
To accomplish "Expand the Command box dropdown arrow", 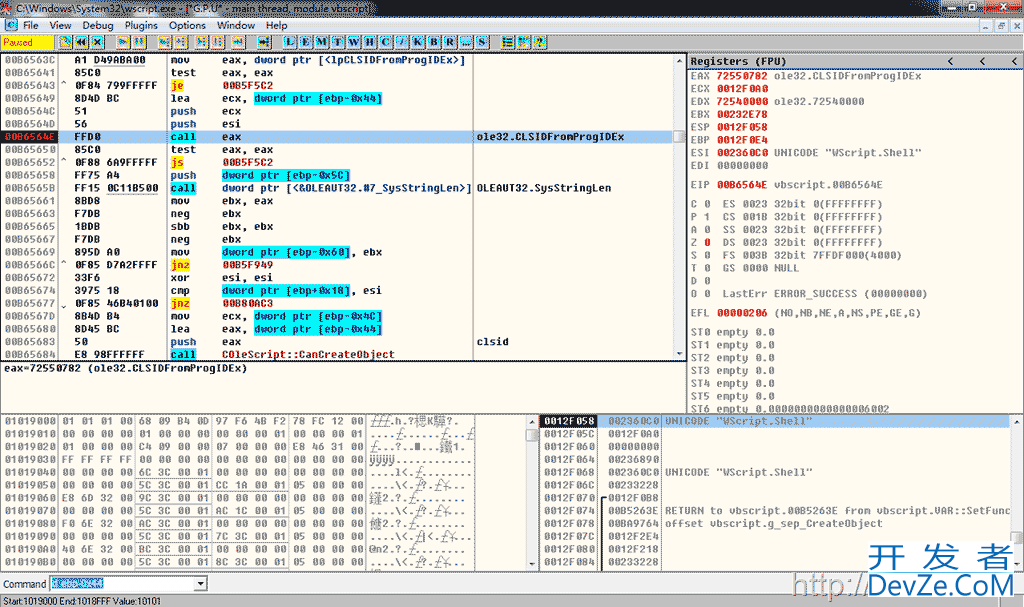I will point(200,583).
